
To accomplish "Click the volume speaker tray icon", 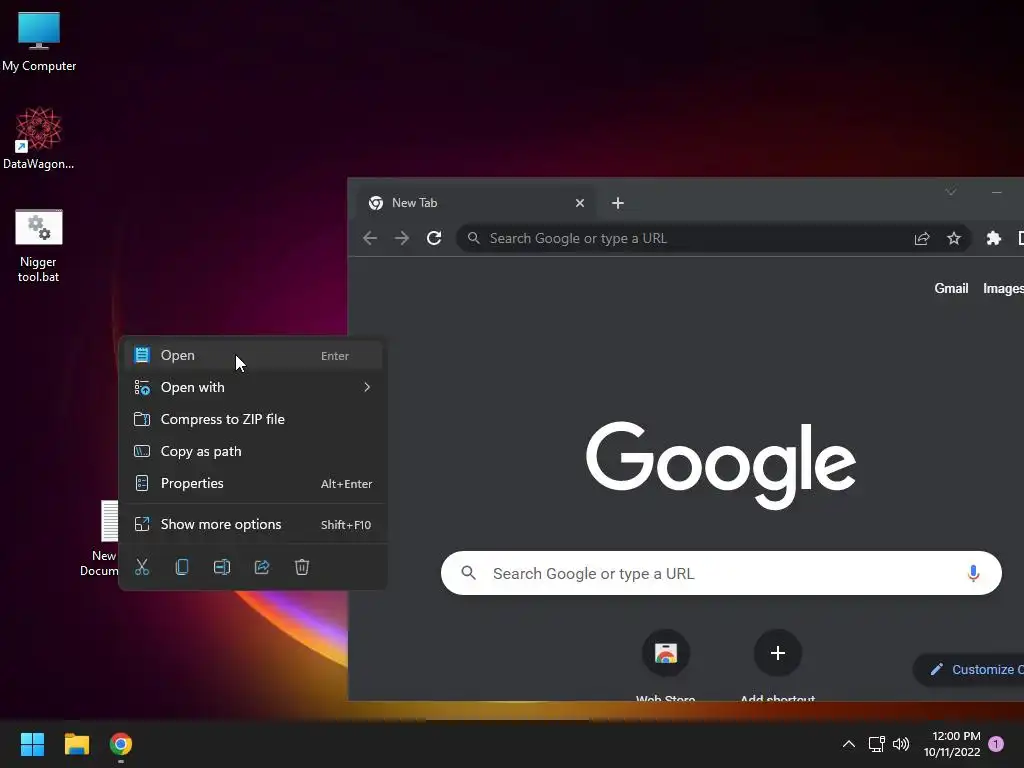I will (x=901, y=744).
